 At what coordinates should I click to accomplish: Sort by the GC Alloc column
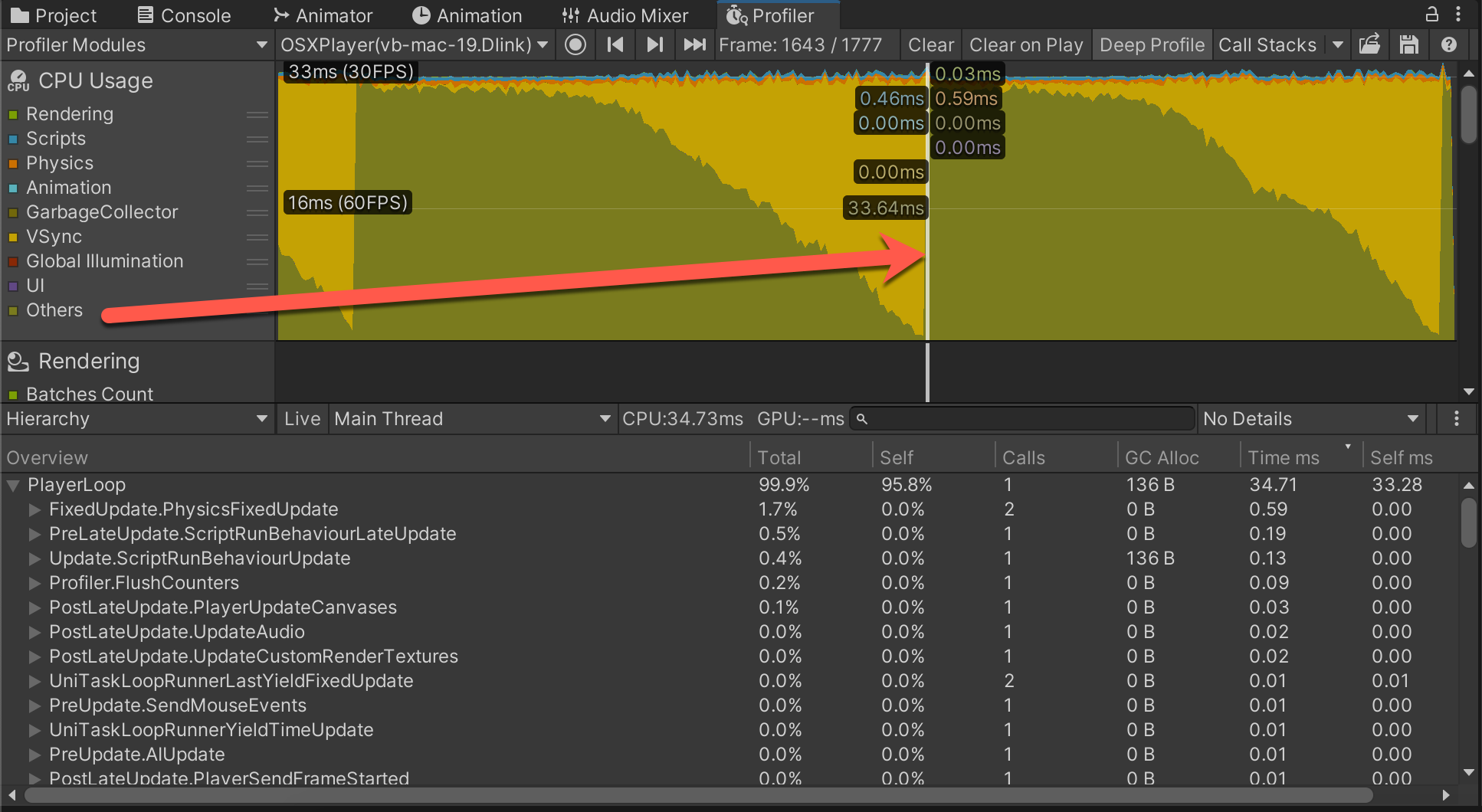[1178, 457]
